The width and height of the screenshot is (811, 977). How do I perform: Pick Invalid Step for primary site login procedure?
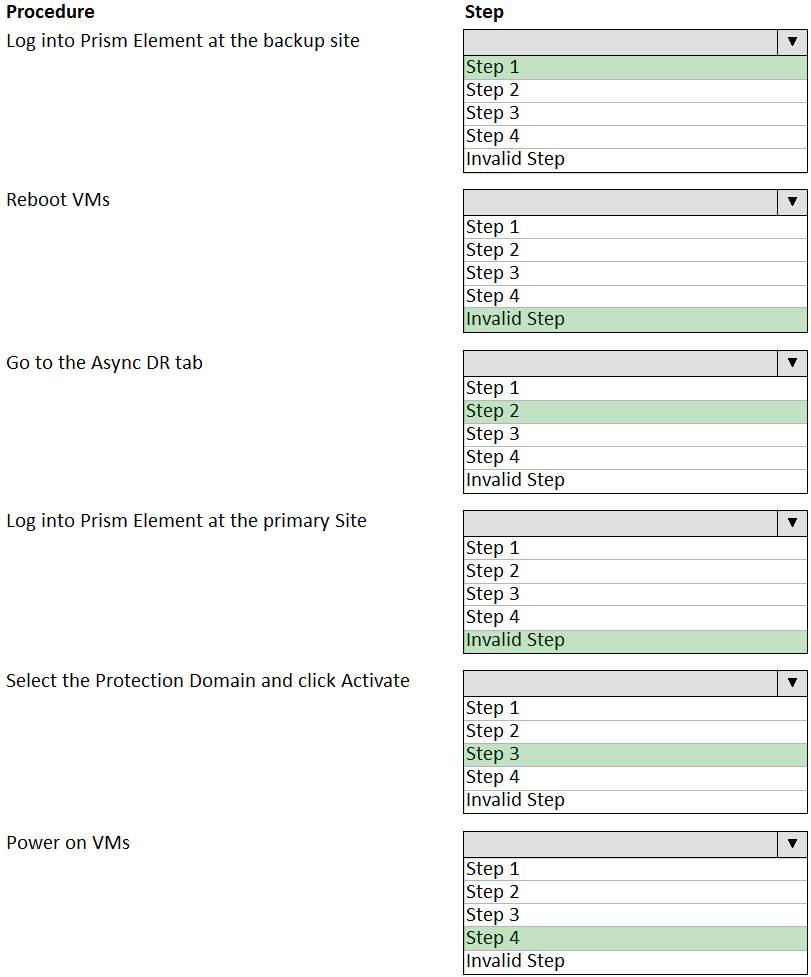[635, 640]
